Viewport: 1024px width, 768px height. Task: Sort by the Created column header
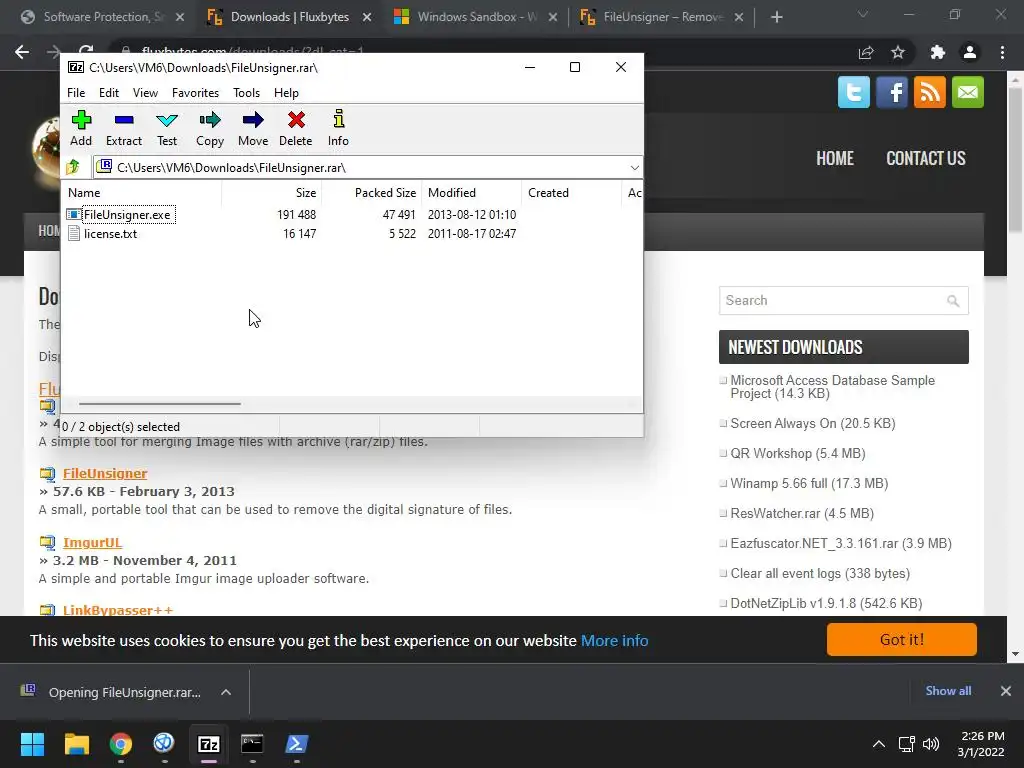(x=571, y=193)
